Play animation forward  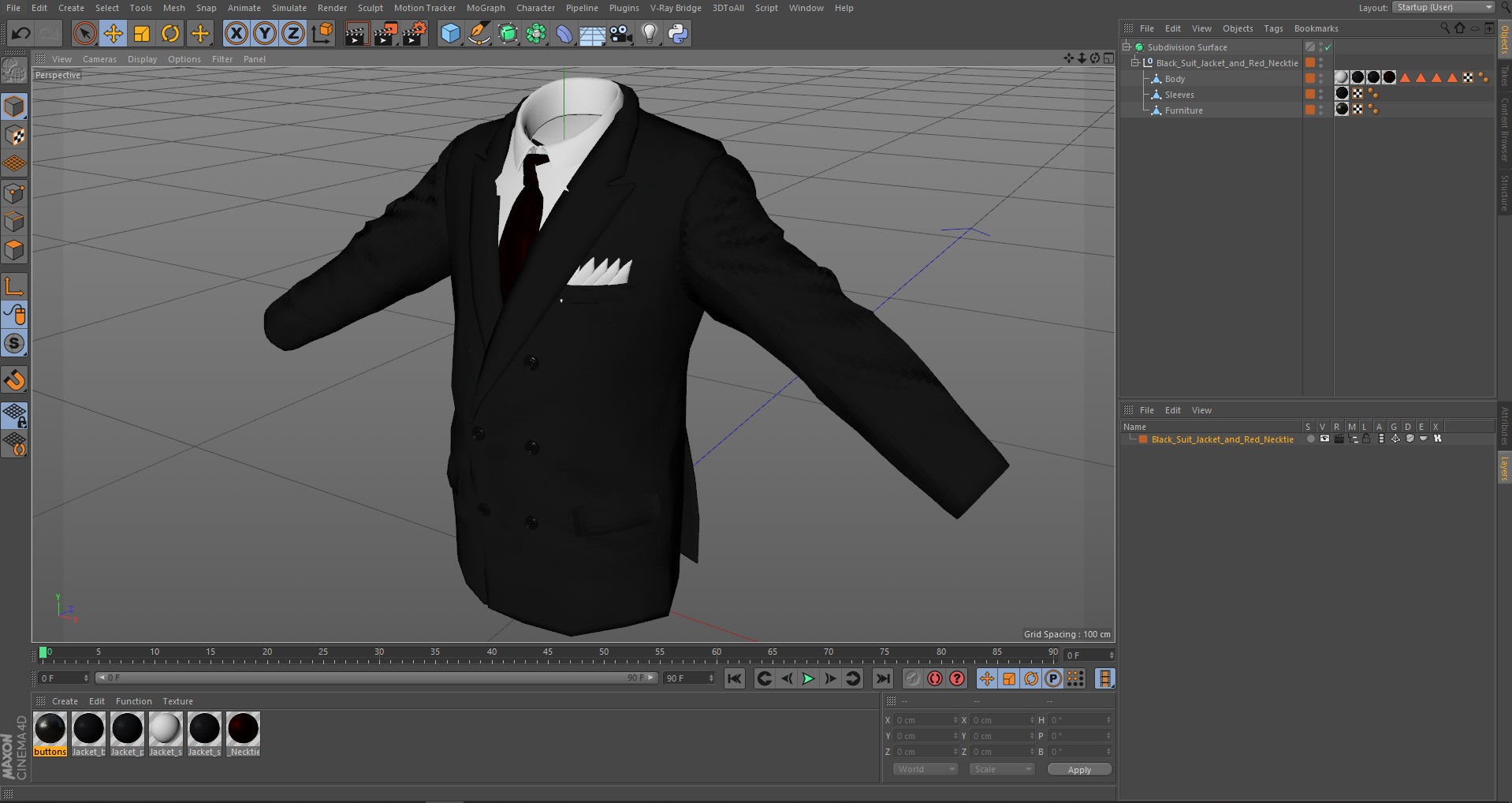(x=808, y=678)
